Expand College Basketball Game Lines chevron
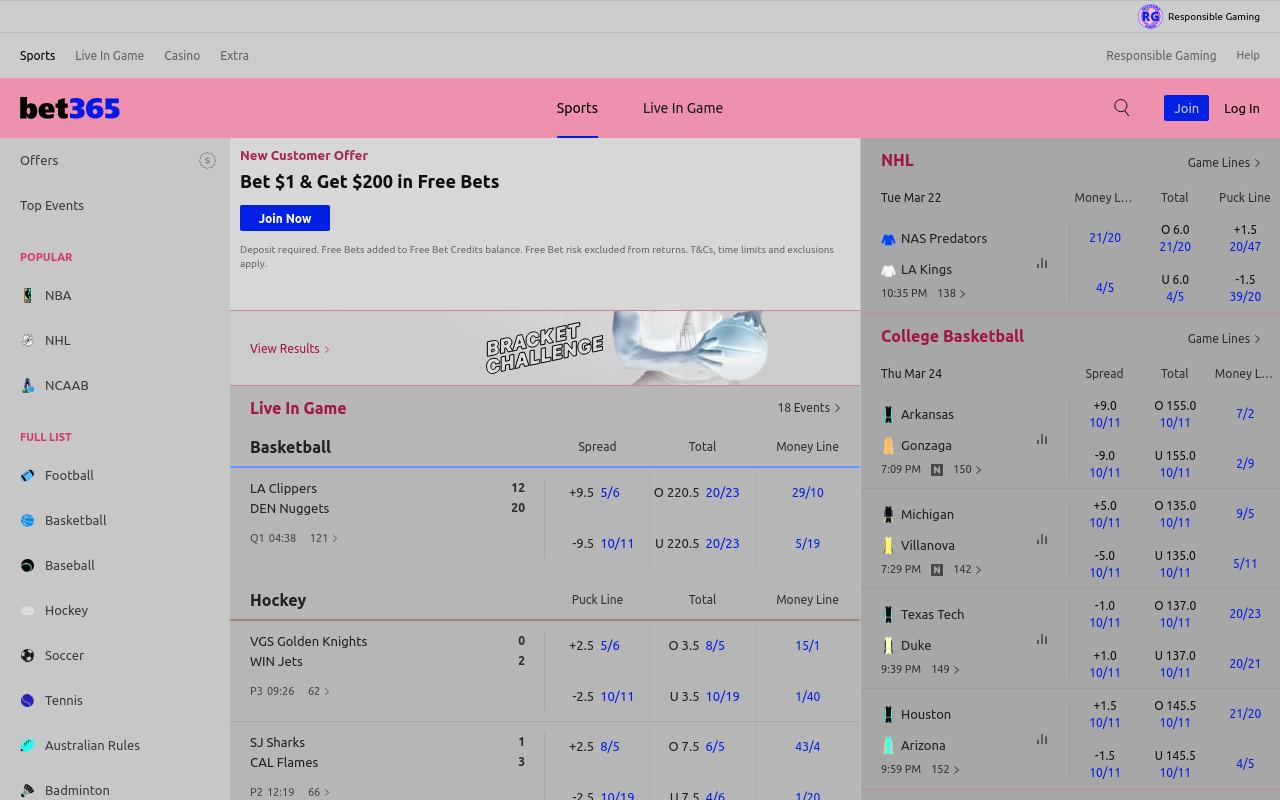The width and height of the screenshot is (1280, 800). (x=1257, y=339)
